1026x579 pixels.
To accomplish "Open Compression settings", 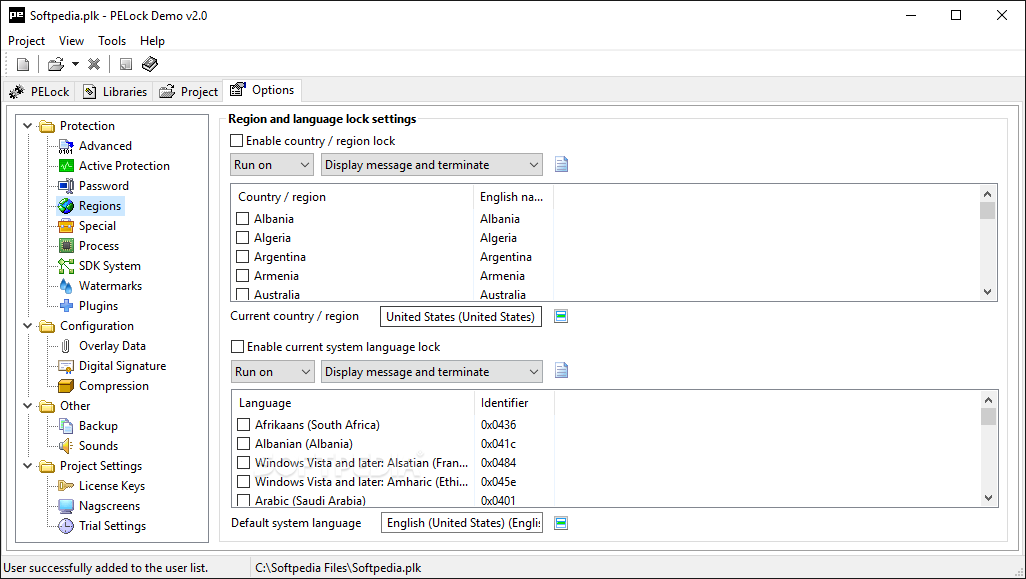I will (113, 386).
